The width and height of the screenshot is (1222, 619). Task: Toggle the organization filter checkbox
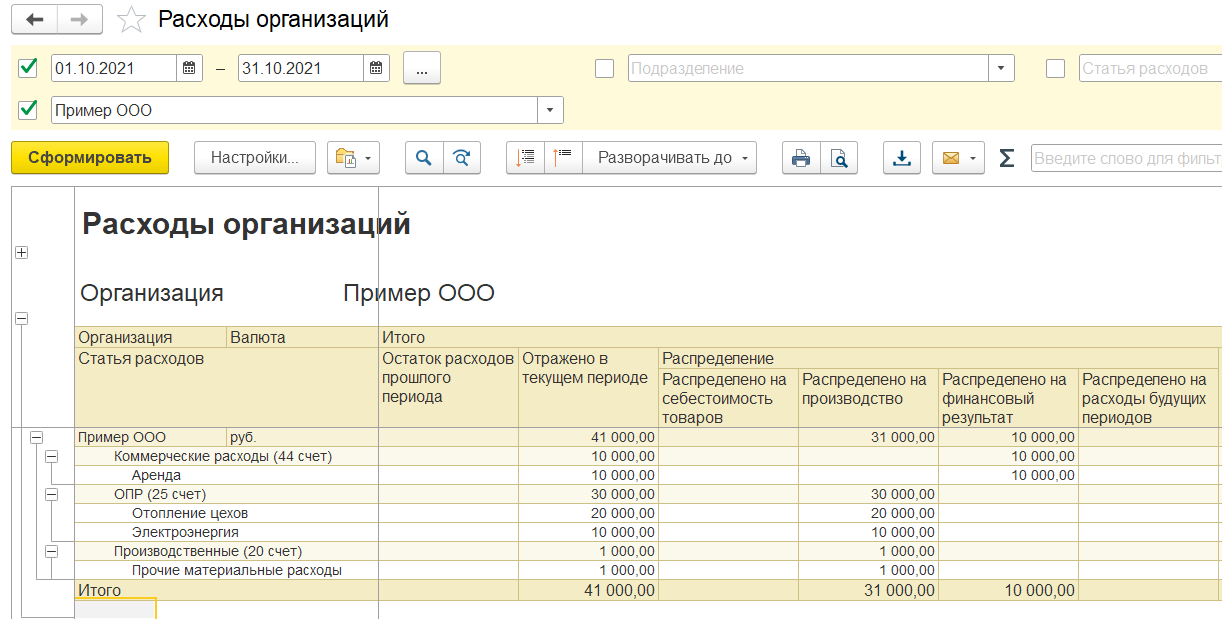28,109
